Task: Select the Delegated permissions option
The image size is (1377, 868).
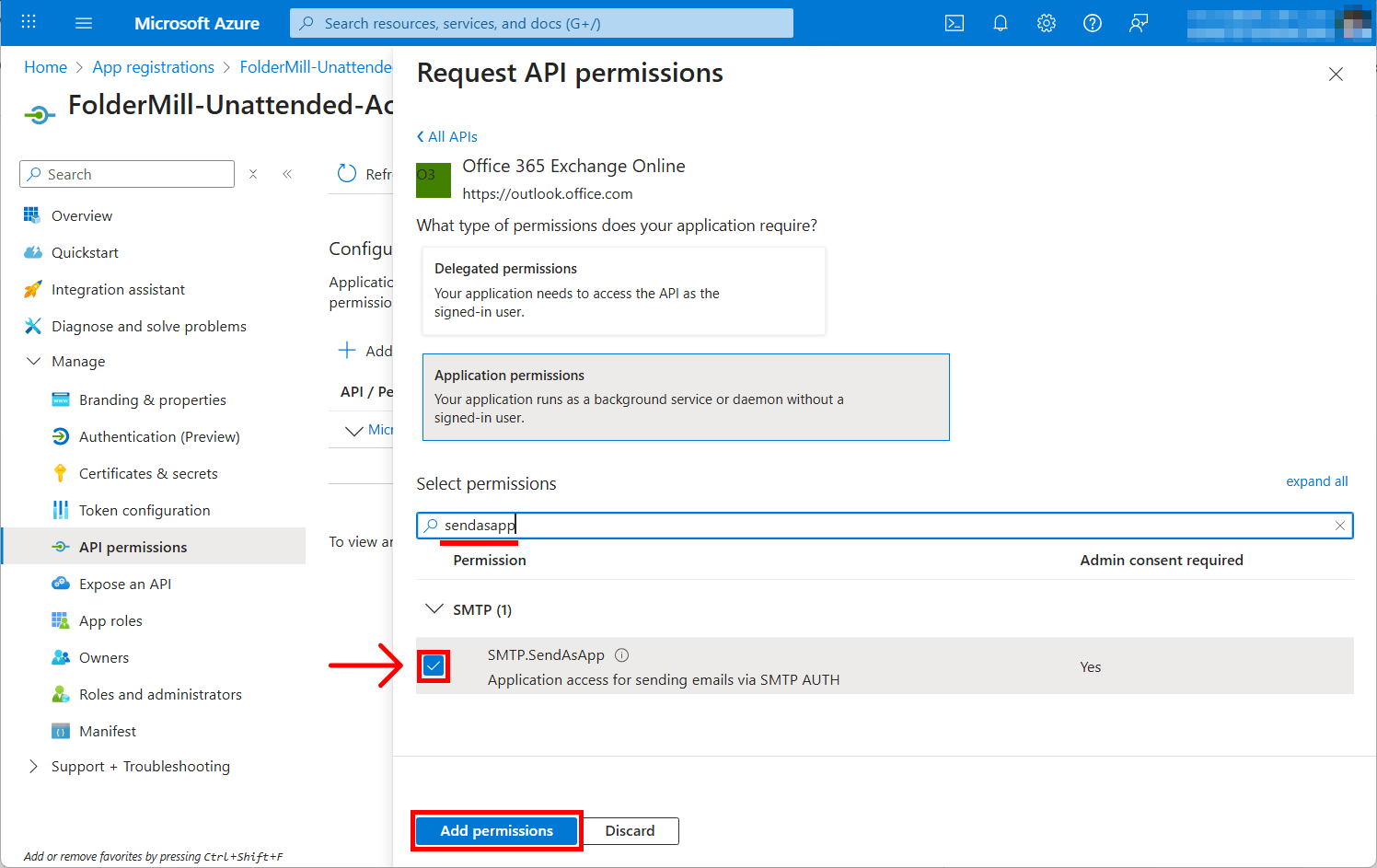Action: 623,290
